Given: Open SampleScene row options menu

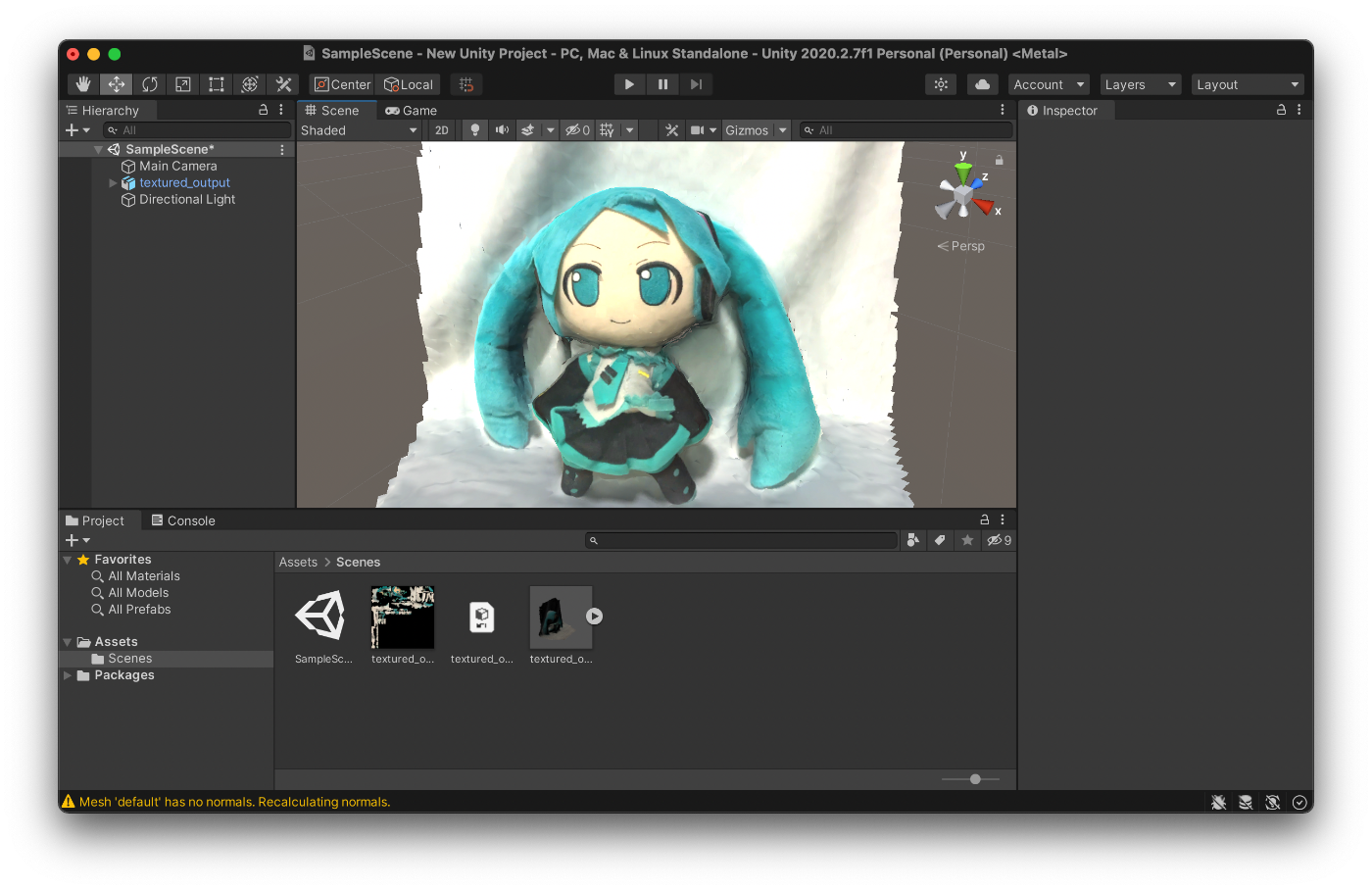Looking at the screenshot, I should click(282, 150).
